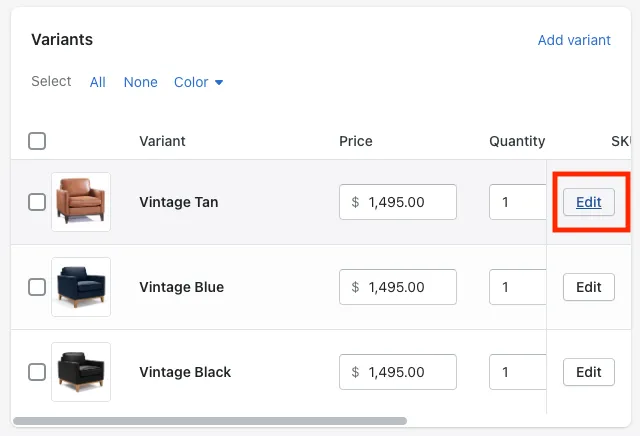
Task: Edit the Vintage Blue variant
Action: tap(589, 287)
